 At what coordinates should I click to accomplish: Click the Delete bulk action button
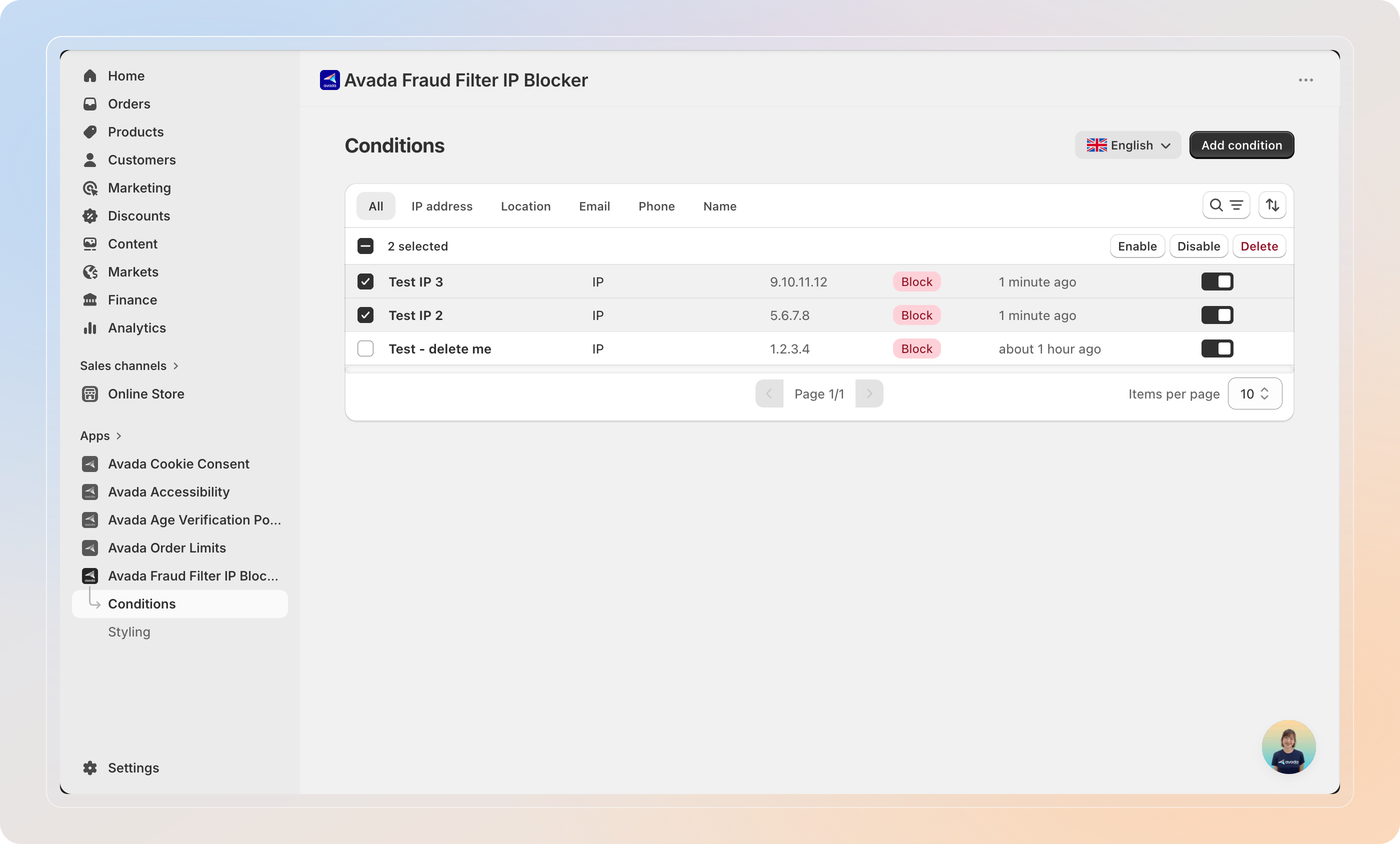click(1259, 246)
